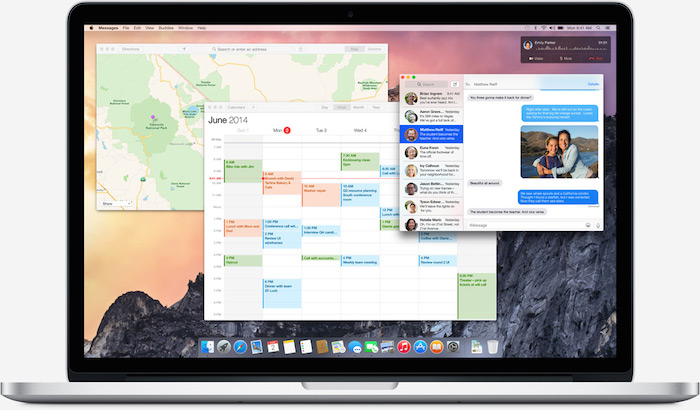Click current location arrow in Maps

click(184, 49)
